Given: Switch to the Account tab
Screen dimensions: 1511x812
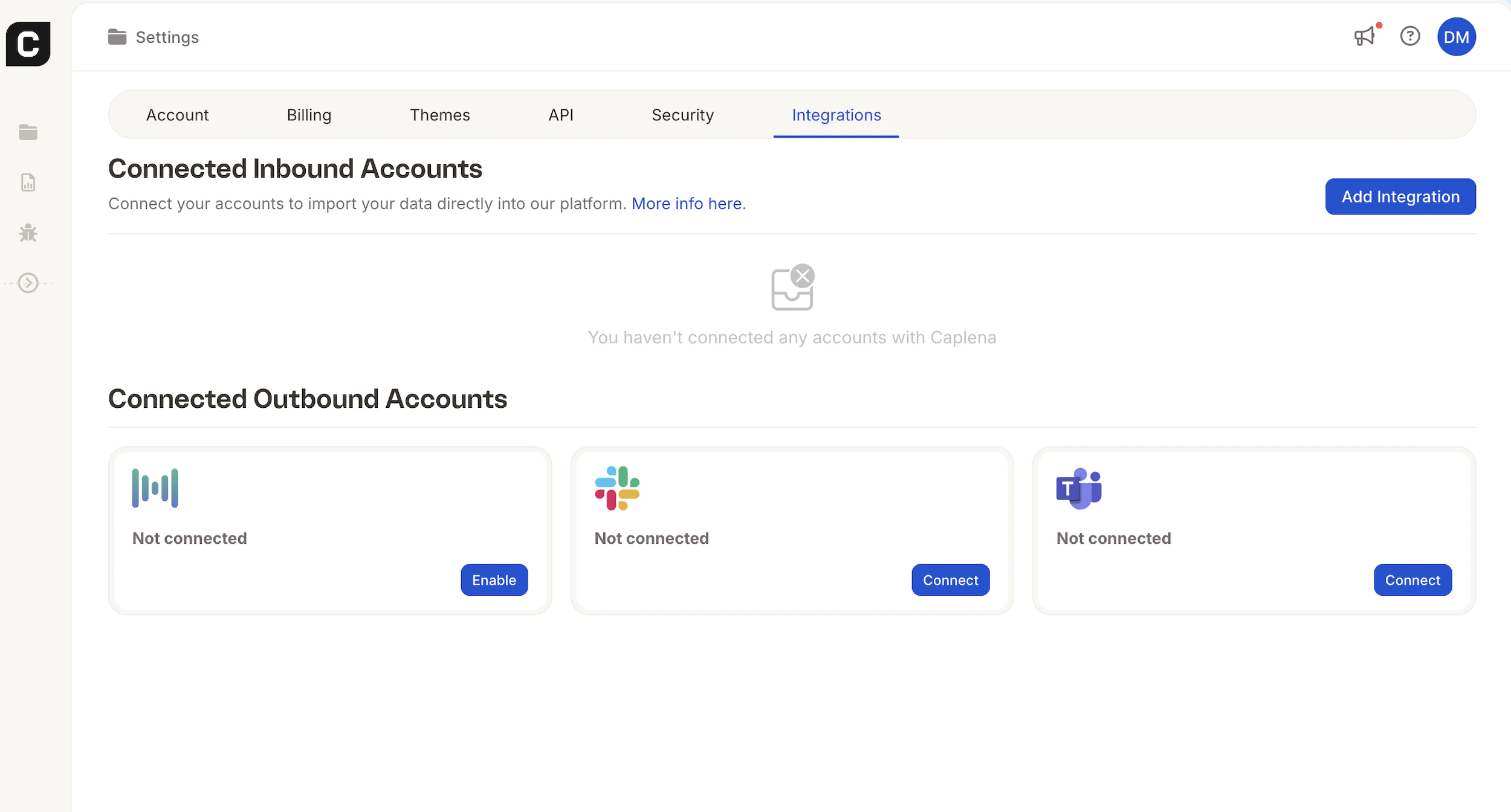Looking at the screenshot, I should click(177, 115).
